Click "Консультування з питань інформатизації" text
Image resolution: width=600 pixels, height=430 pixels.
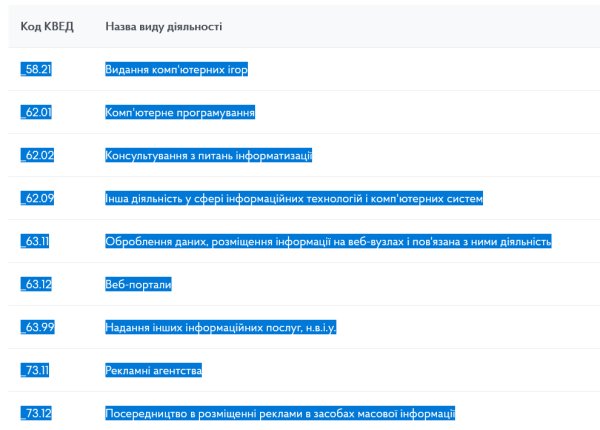(209, 156)
